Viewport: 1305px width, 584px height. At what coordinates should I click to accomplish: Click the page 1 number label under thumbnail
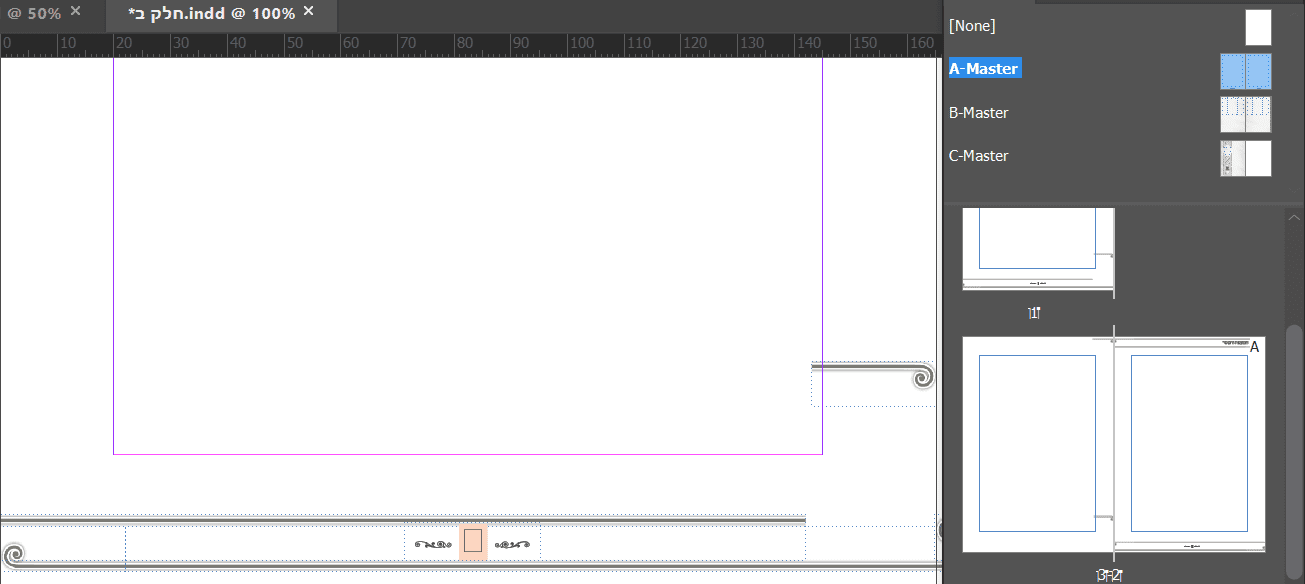point(1035,313)
